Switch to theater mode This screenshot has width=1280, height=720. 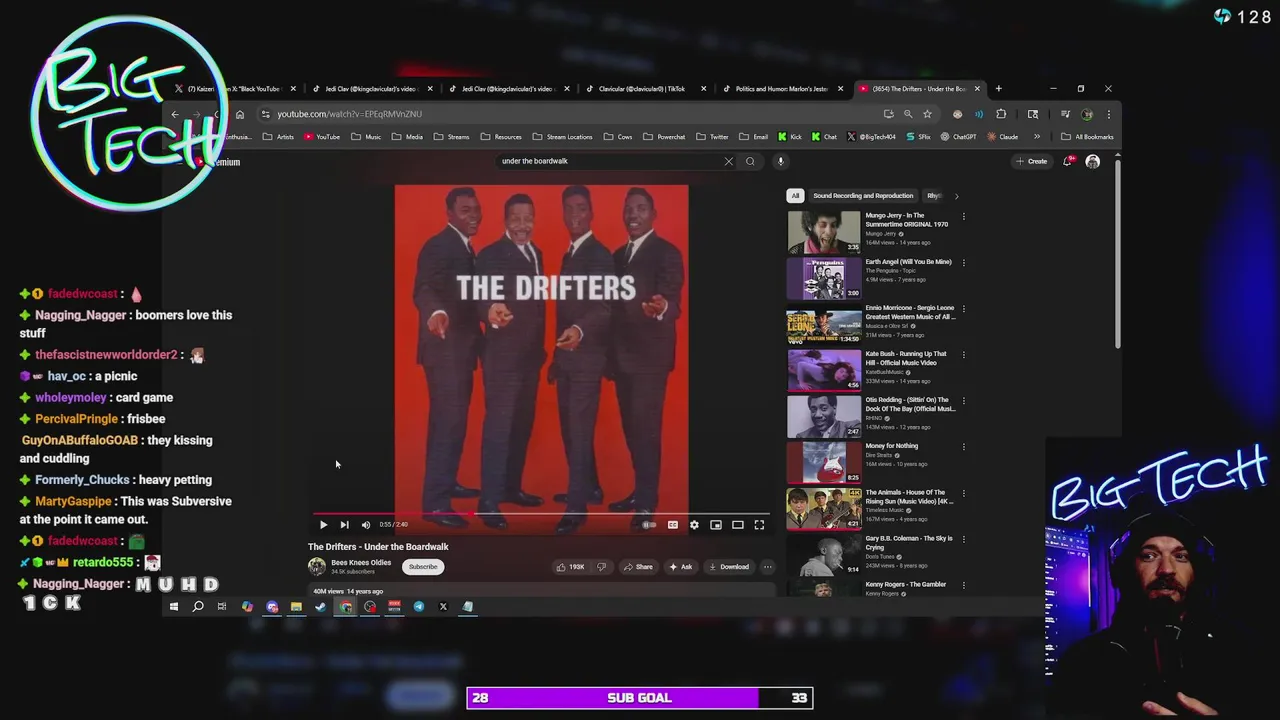pos(738,525)
